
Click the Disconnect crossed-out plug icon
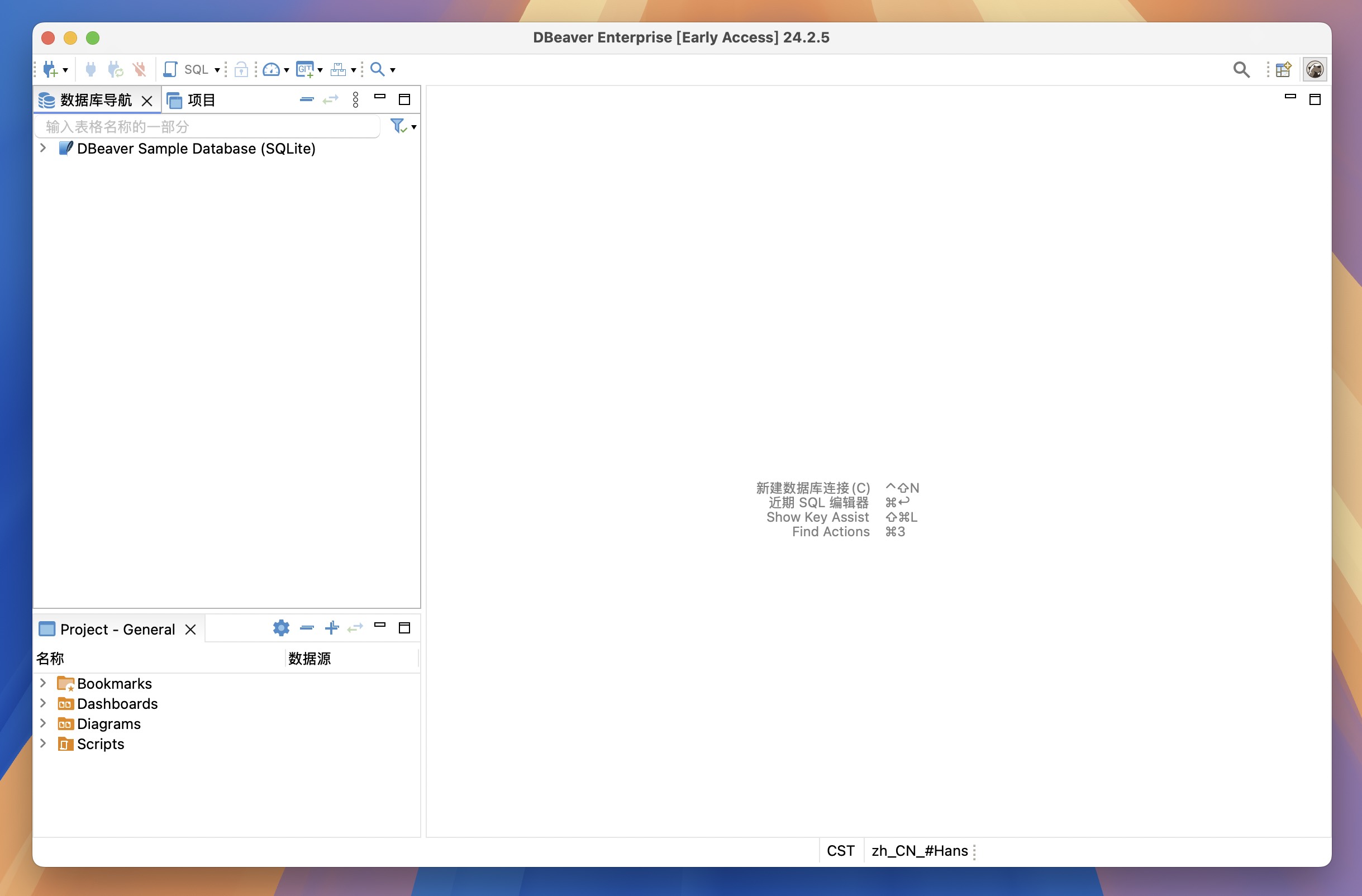pyautogui.click(x=139, y=69)
